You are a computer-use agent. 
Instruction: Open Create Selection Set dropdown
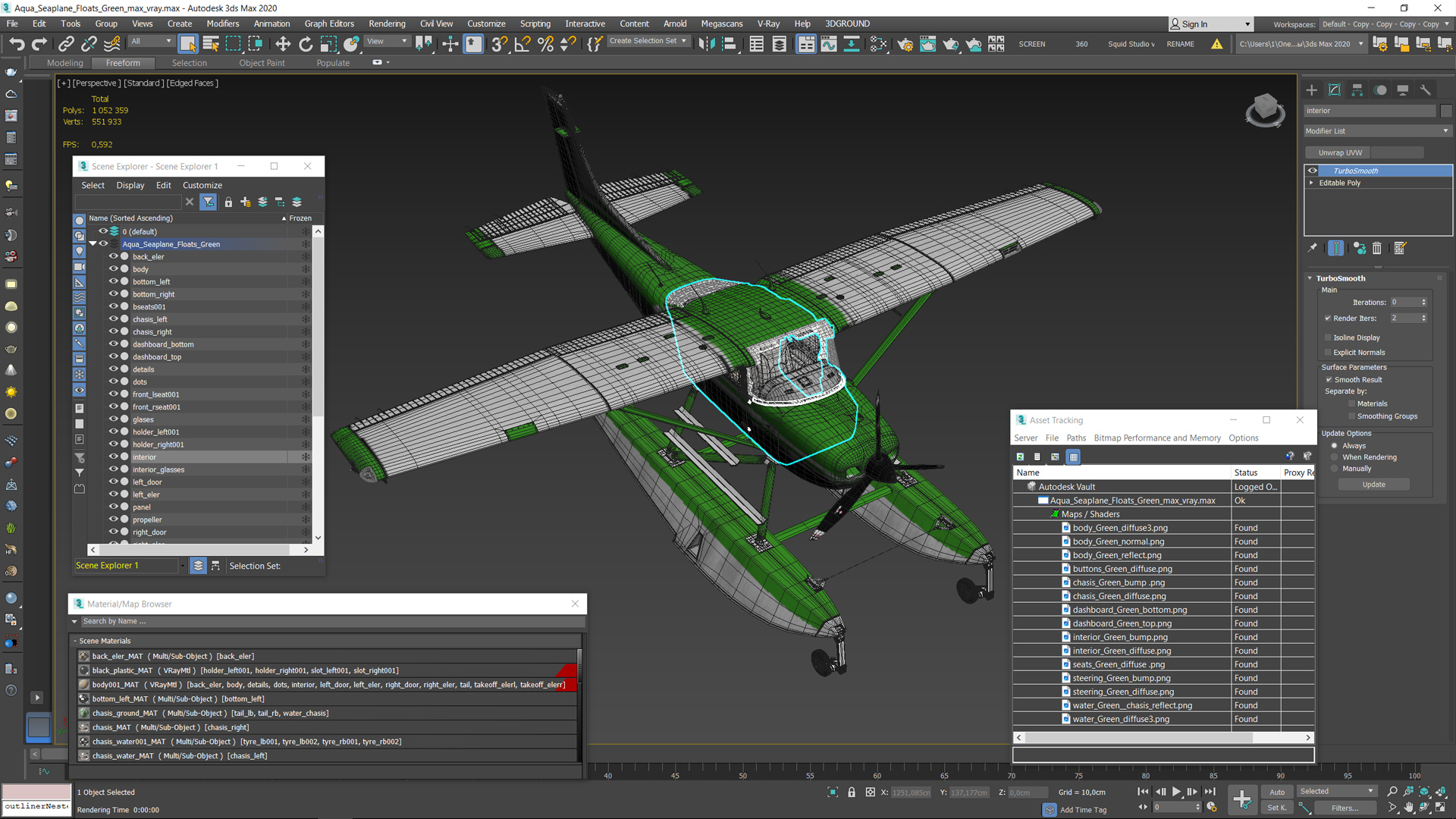(x=648, y=41)
